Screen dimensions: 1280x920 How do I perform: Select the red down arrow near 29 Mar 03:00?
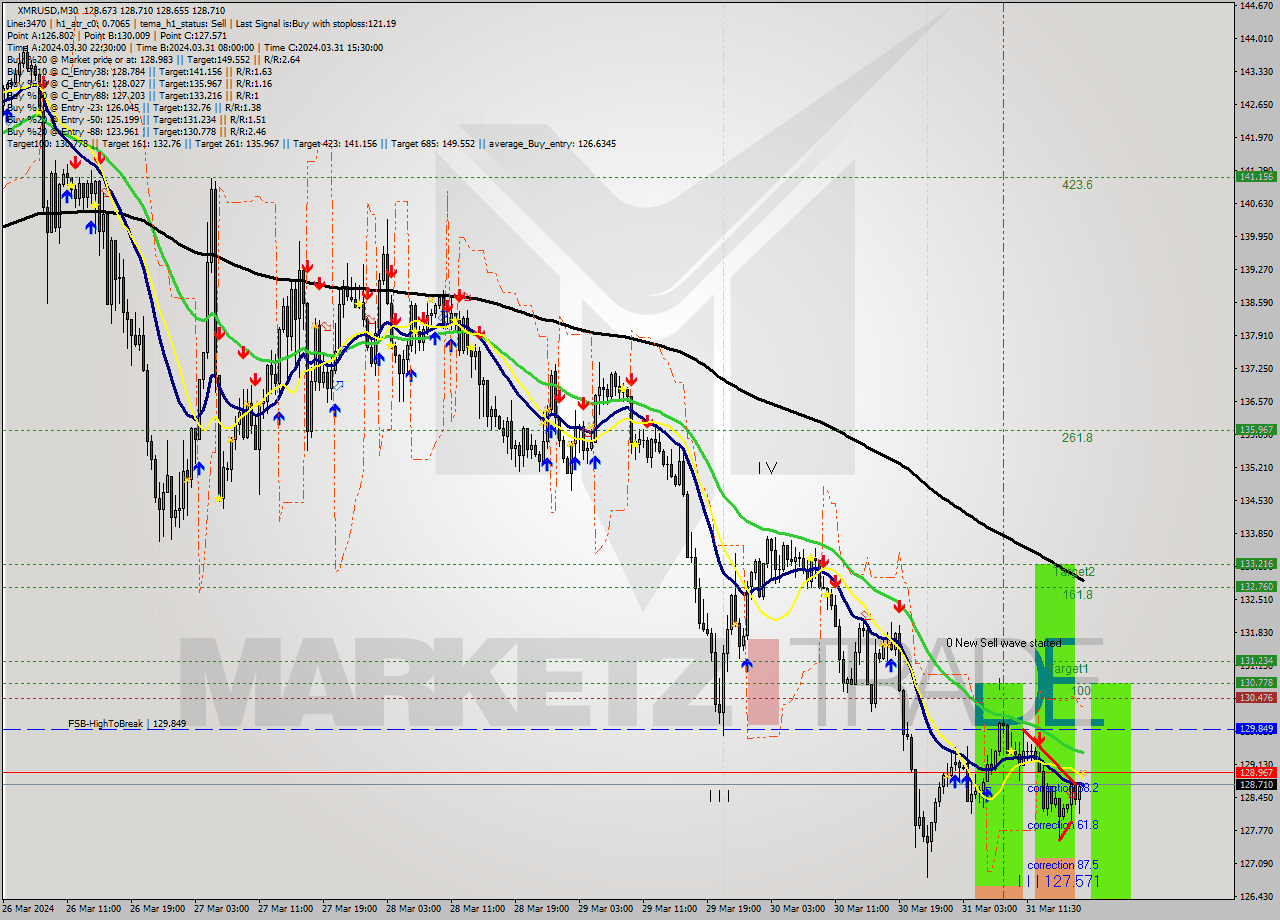[x=632, y=381]
